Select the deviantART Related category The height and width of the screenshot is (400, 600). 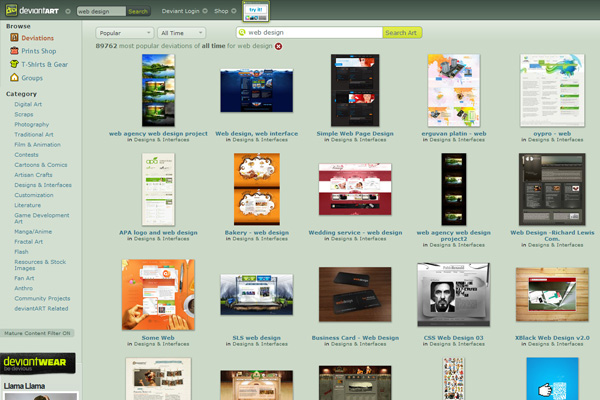click(41, 309)
